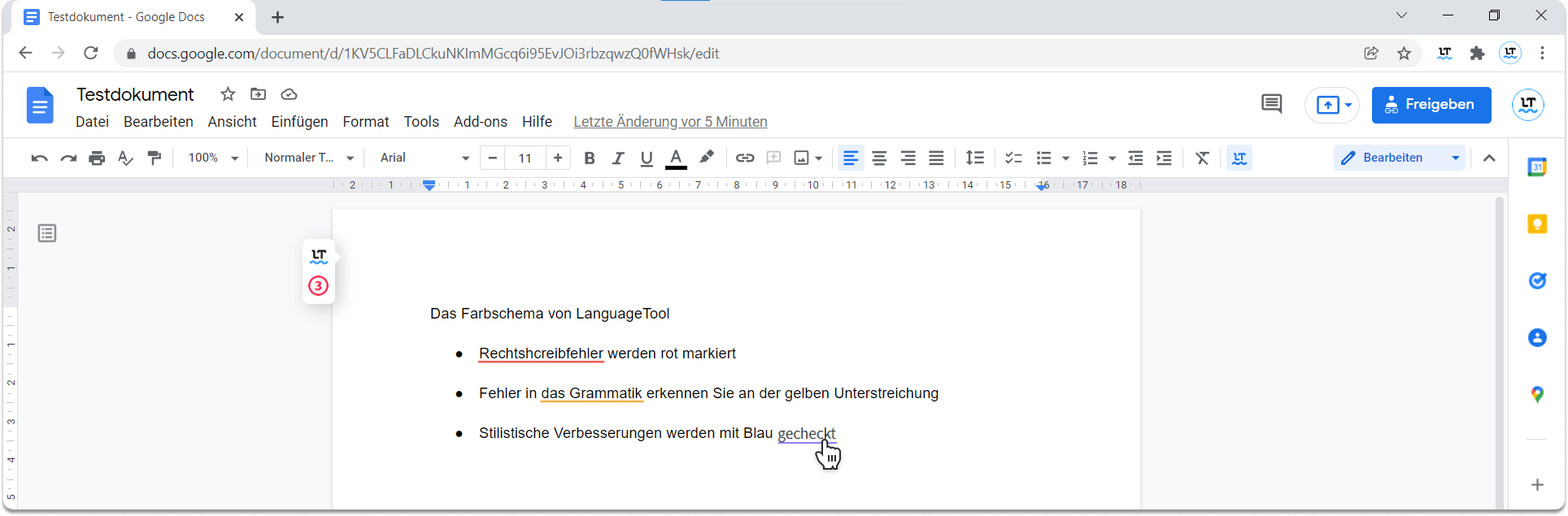Click the font size field
Viewport: 1568px width, 516px height.
pos(525,158)
